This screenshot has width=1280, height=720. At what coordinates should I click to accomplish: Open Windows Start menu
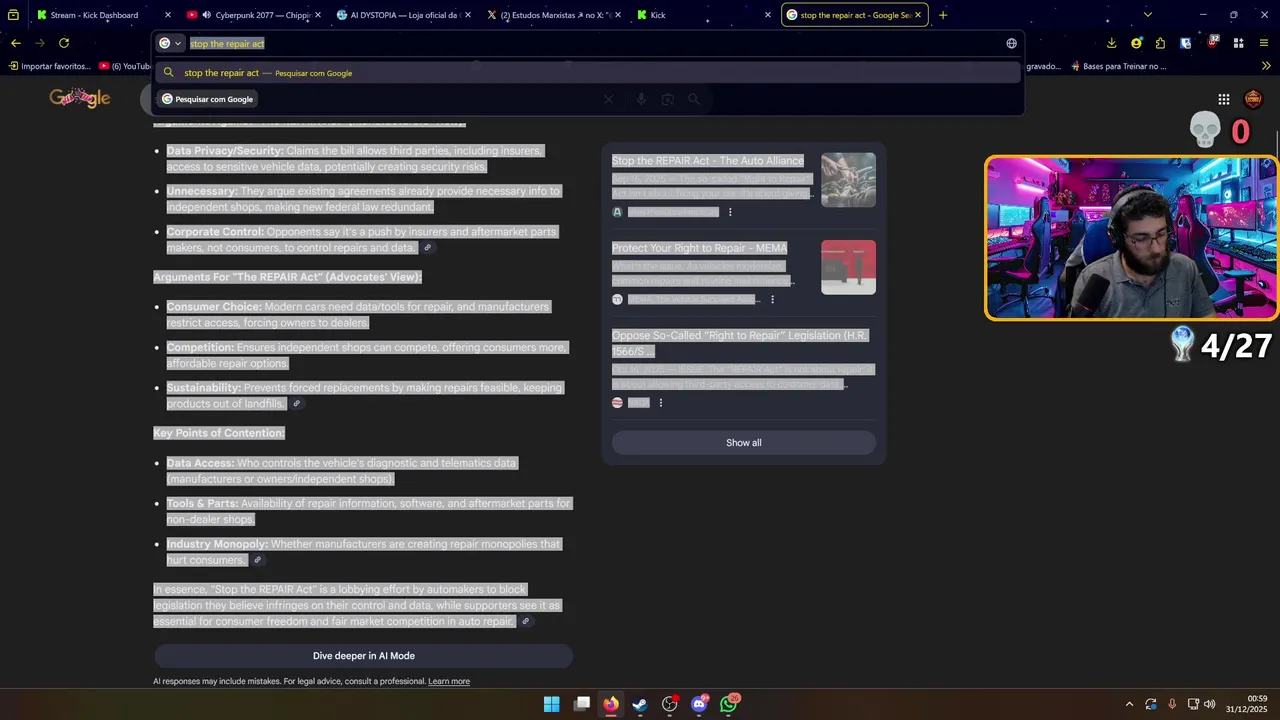[x=551, y=704]
